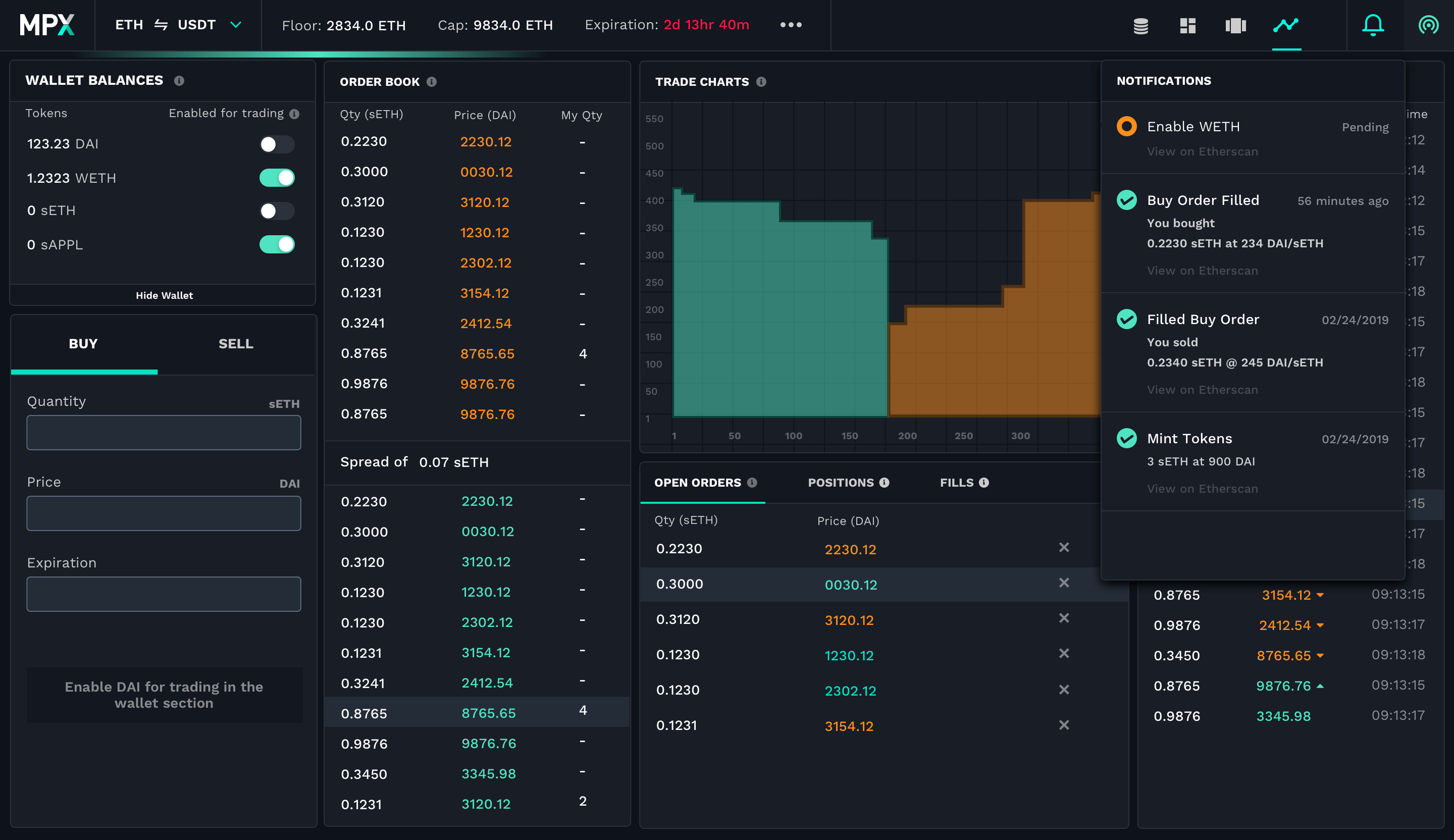Select the OPEN ORDERS tab
This screenshot has width=1454, height=840.
click(x=703, y=482)
